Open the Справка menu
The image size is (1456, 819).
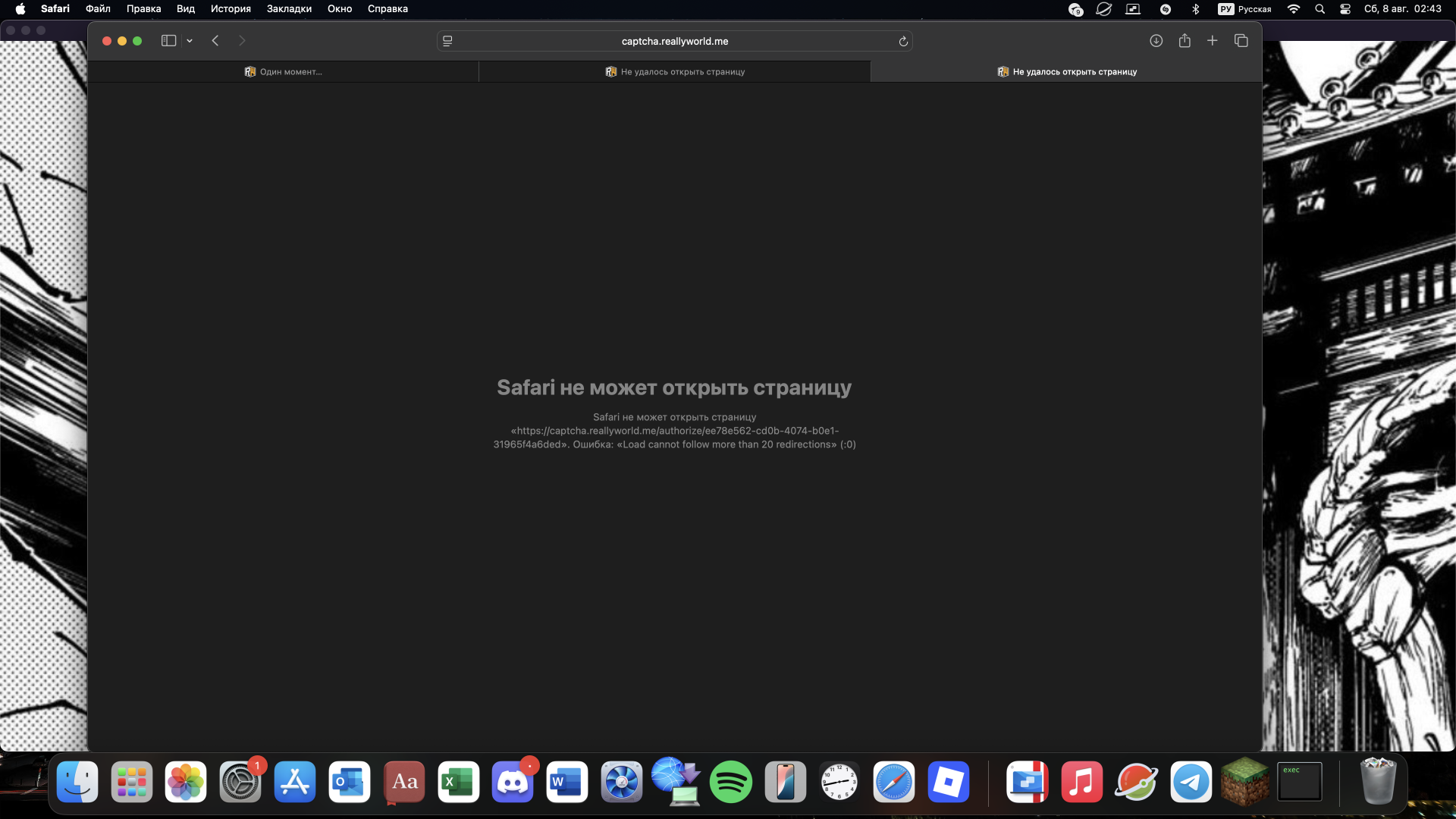coord(388,9)
